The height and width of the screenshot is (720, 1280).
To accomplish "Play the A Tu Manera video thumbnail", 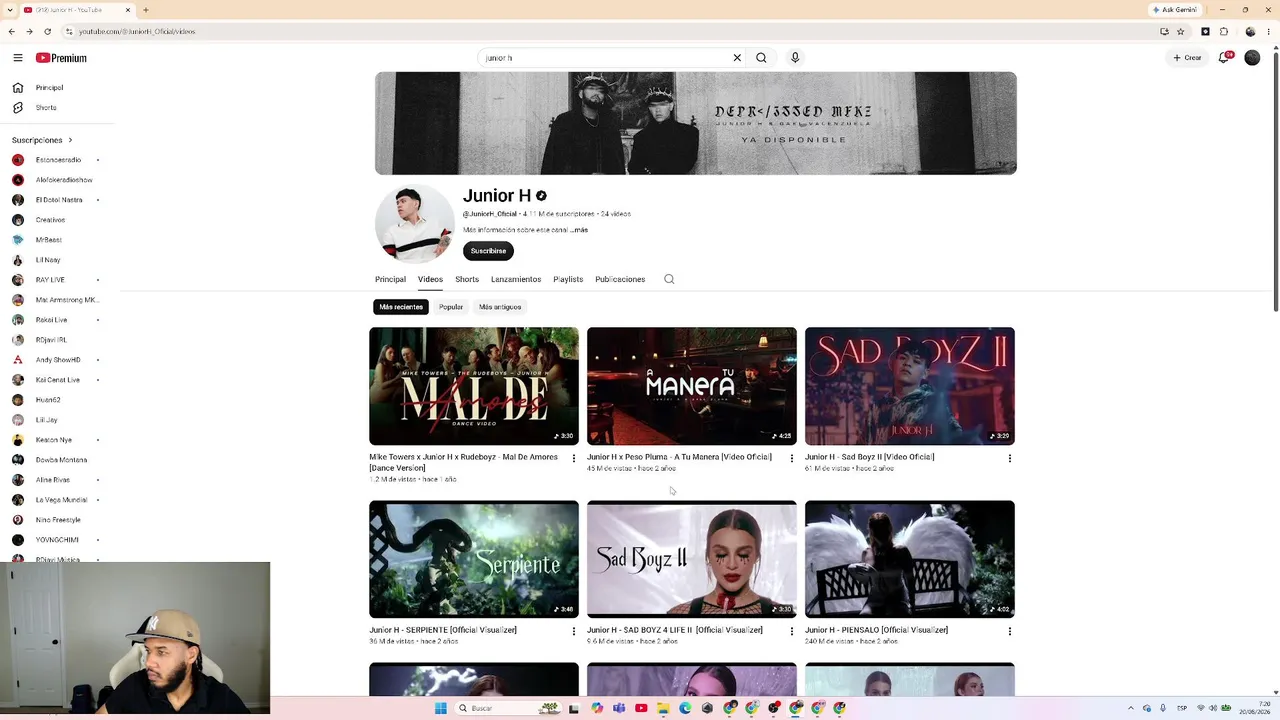I will (692, 386).
